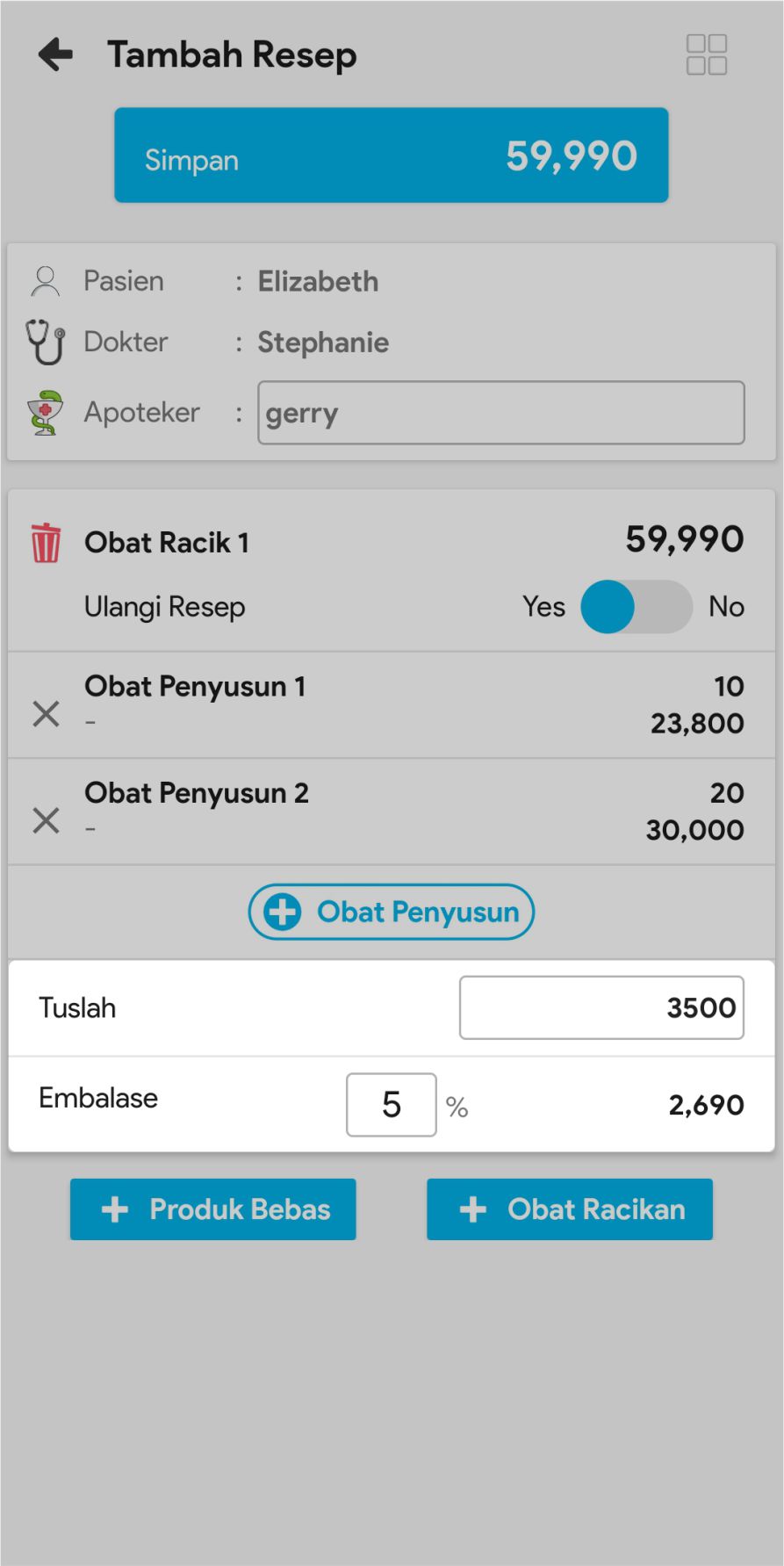Remove Obat Penyusun 1 with X icon
The width and height of the screenshot is (784, 1566).
[x=46, y=714]
